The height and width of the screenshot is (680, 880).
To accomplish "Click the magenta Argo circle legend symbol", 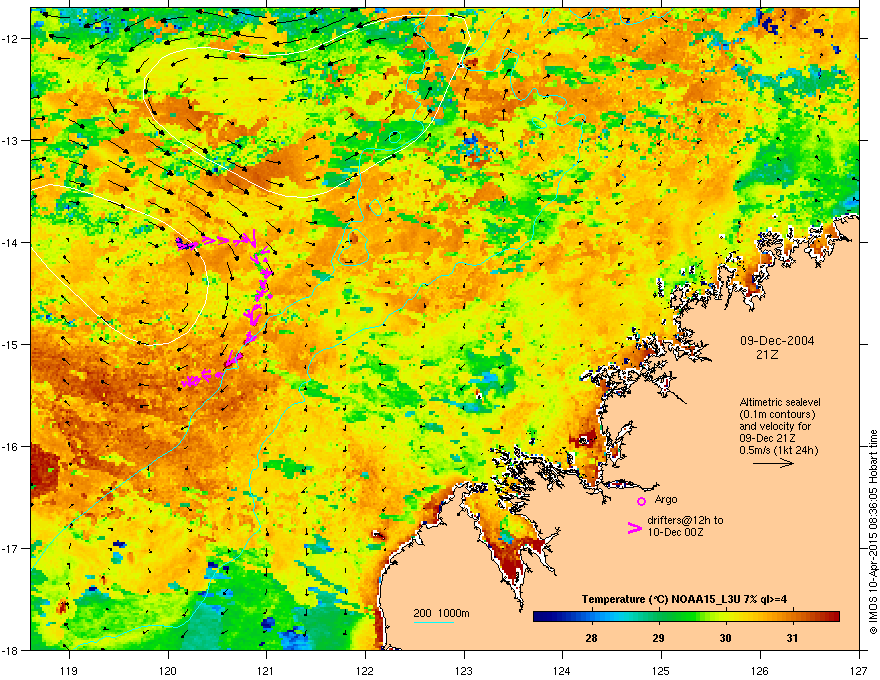I will 641,501.
